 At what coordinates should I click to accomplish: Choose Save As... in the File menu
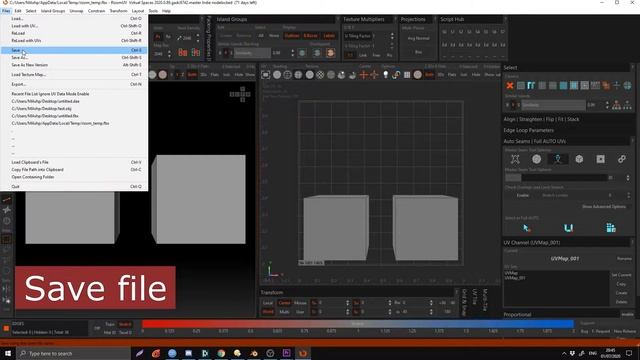click(73, 58)
